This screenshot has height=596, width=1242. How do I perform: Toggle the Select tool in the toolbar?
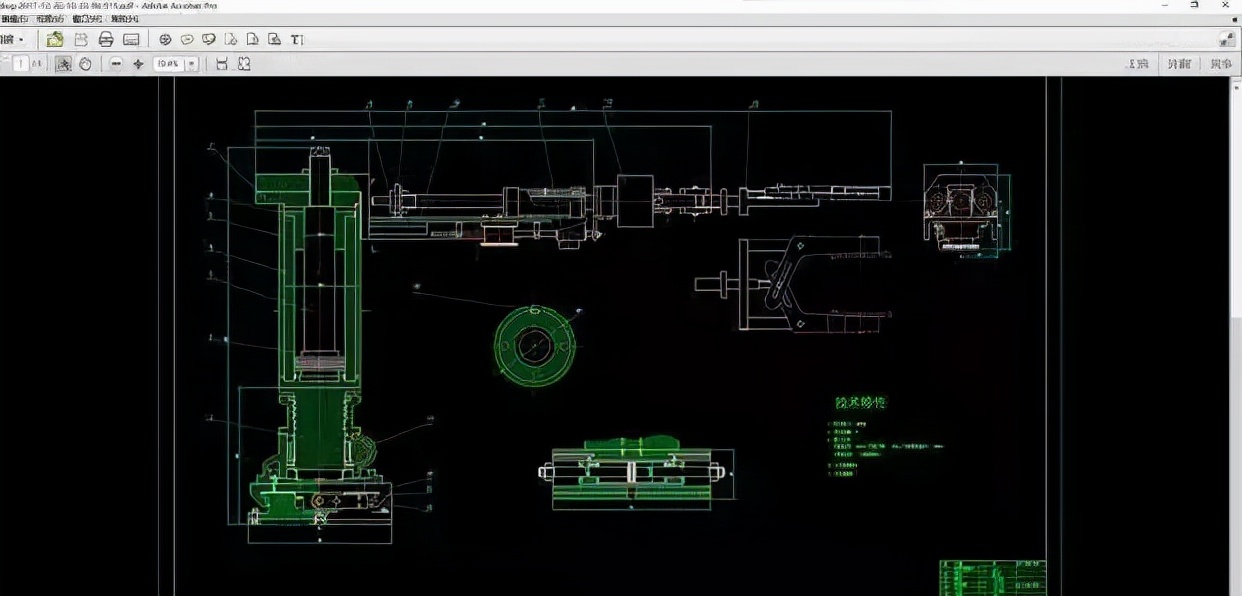tap(63, 64)
